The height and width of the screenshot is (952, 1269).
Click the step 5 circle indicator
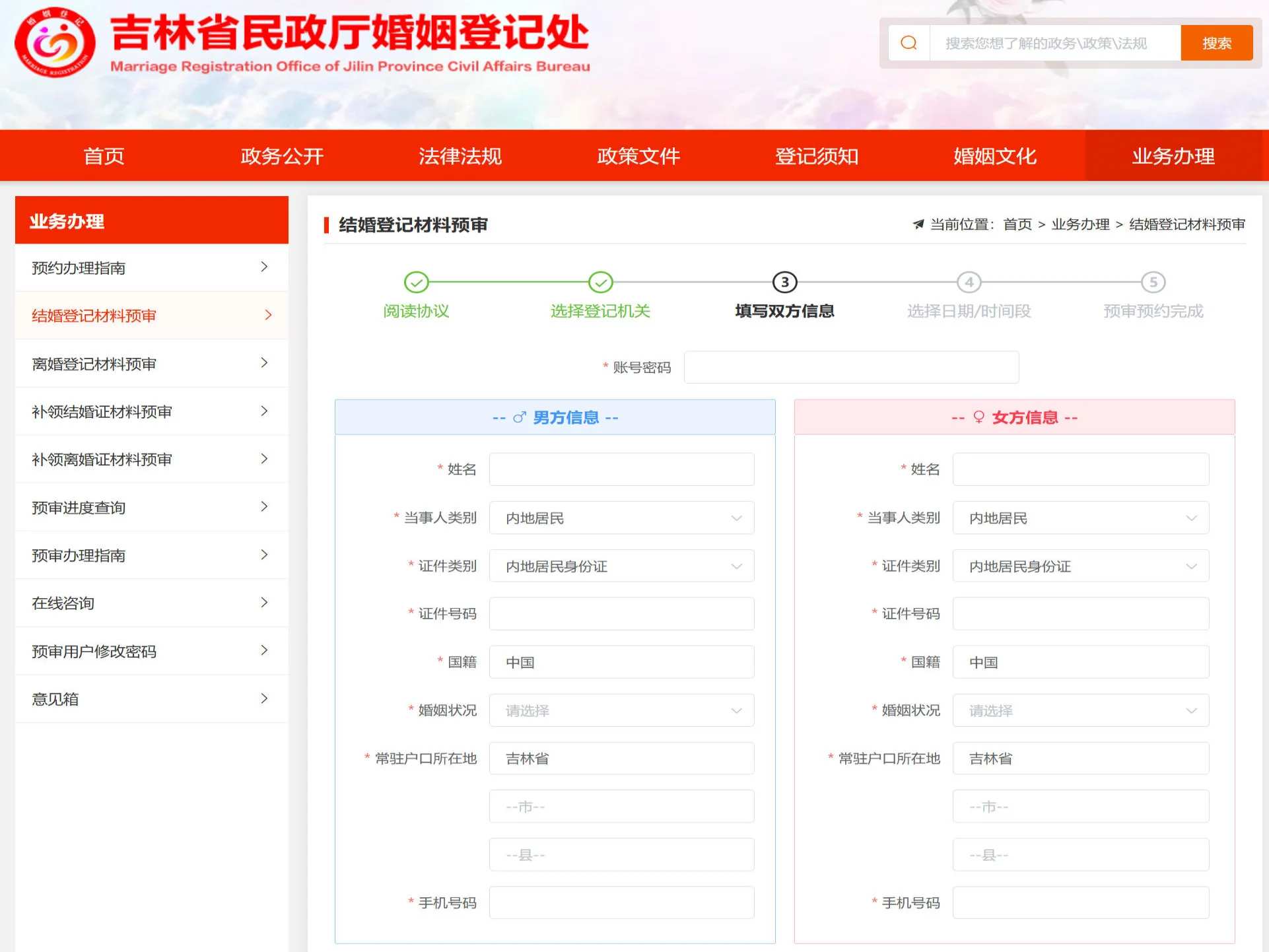[x=1153, y=283]
